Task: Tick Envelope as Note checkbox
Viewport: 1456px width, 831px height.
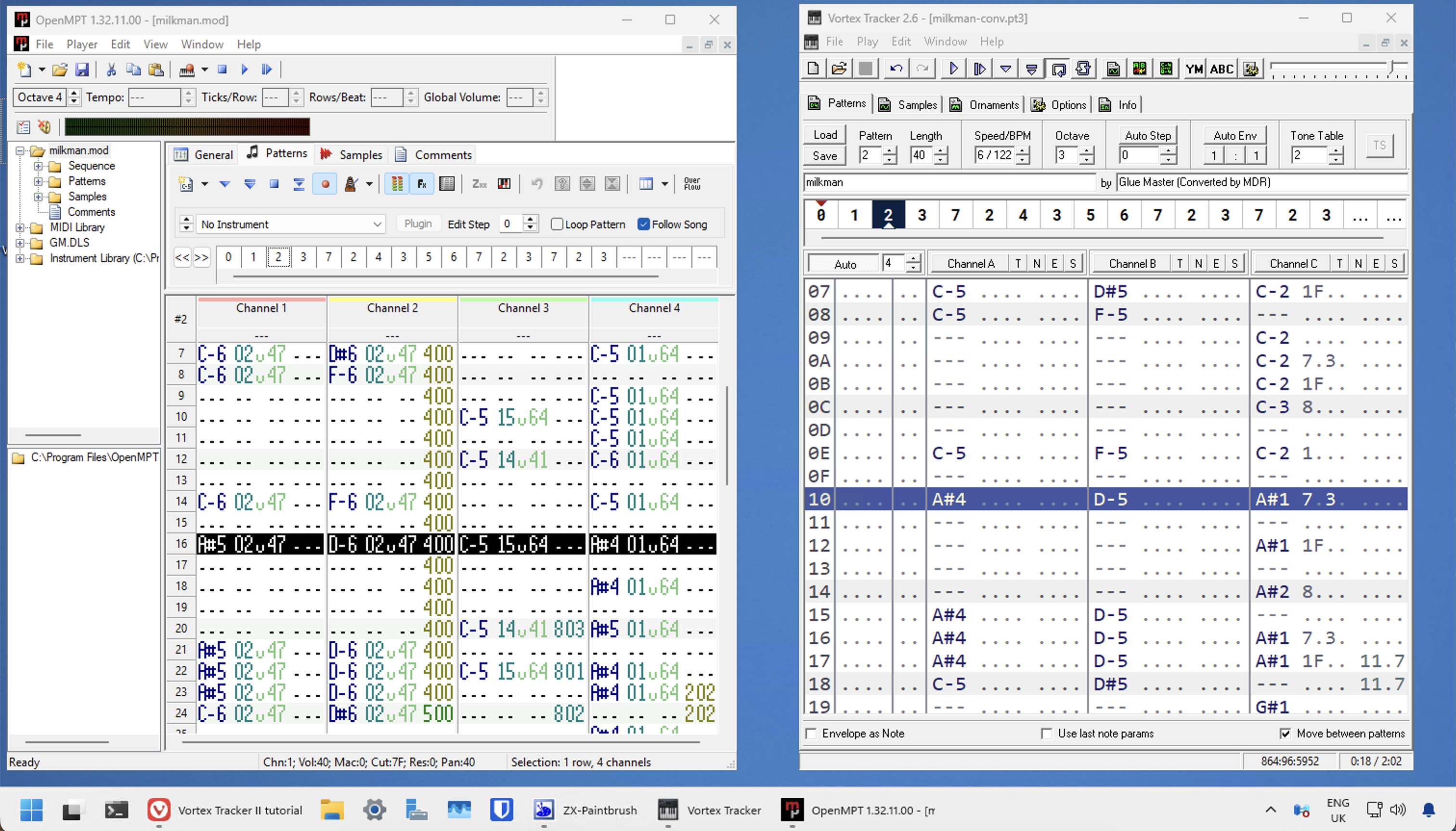Action: (x=810, y=733)
